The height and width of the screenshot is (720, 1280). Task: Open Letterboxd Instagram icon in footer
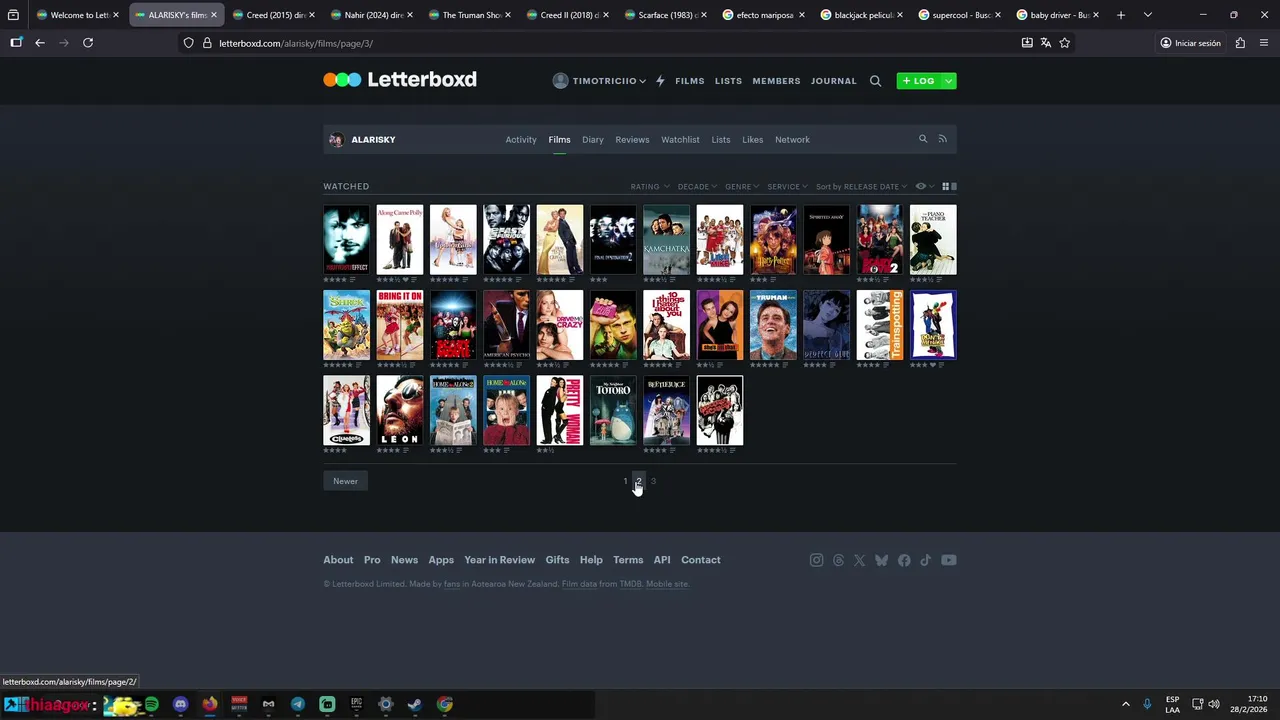click(x=816, y=560)
